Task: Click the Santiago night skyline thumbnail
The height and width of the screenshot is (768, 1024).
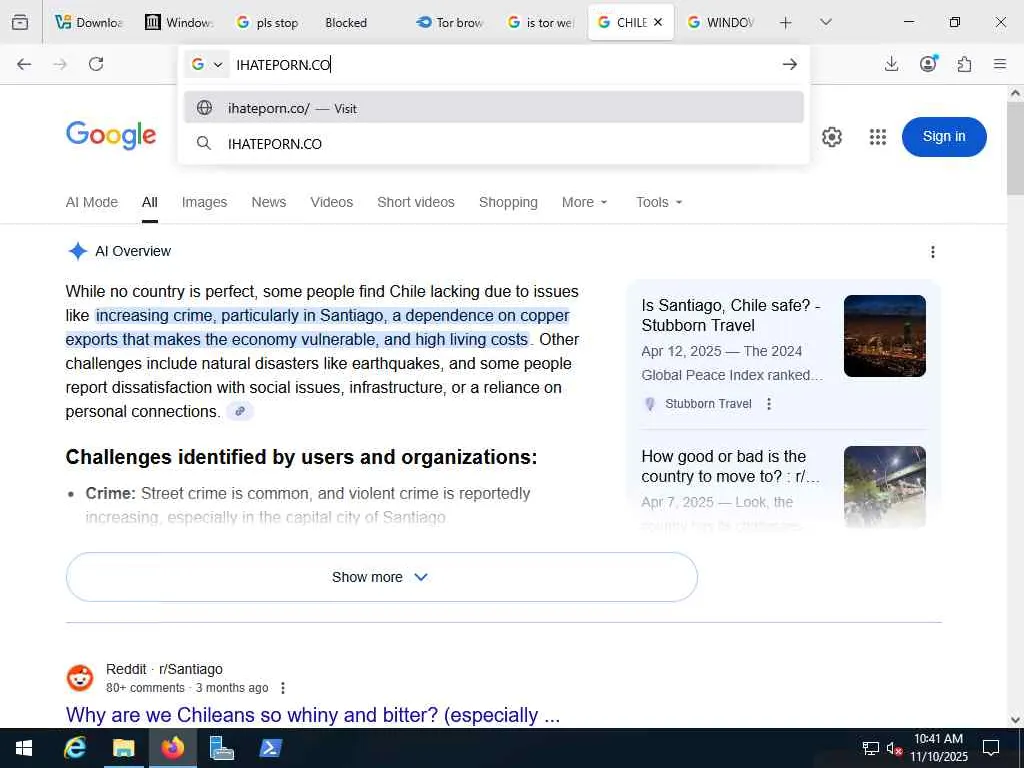Action: pyautogui.click(x=884, y=336)
